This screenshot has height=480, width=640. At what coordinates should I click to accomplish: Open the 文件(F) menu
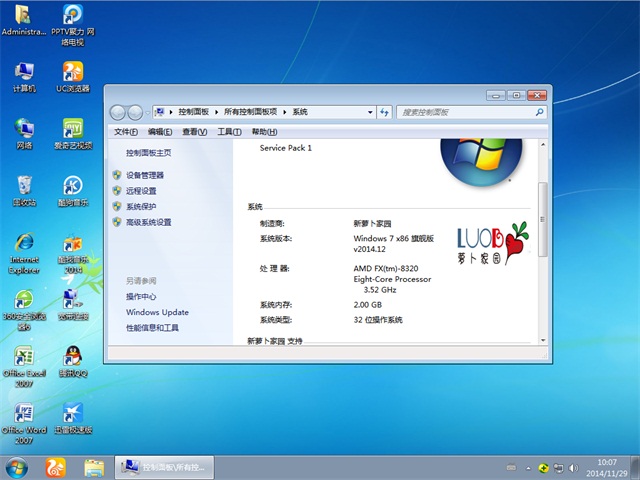(x=126, y=132)
